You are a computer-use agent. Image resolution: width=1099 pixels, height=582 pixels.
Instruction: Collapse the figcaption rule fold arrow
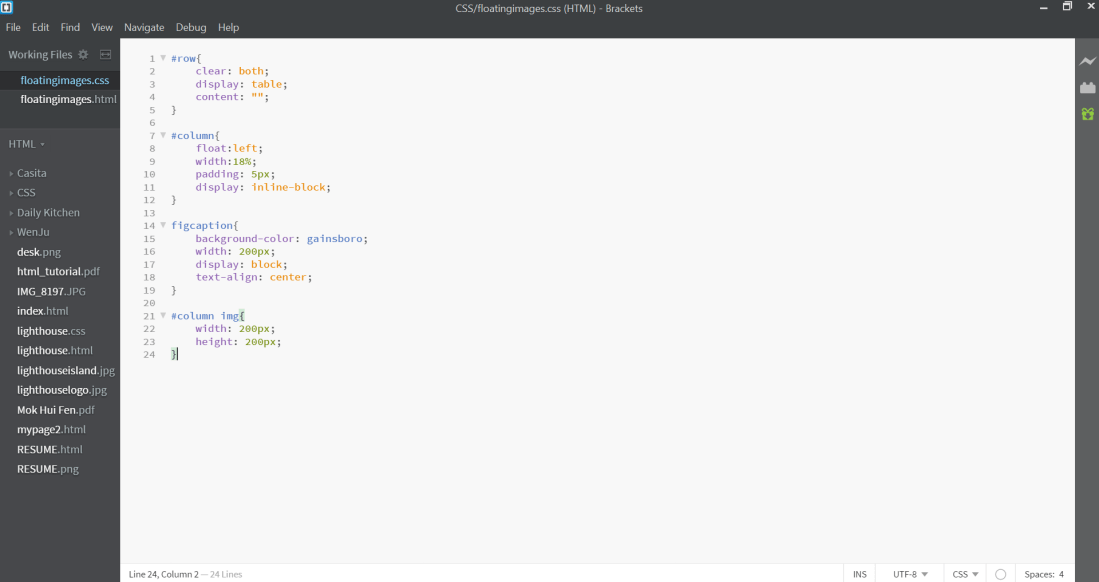point(162,225)
